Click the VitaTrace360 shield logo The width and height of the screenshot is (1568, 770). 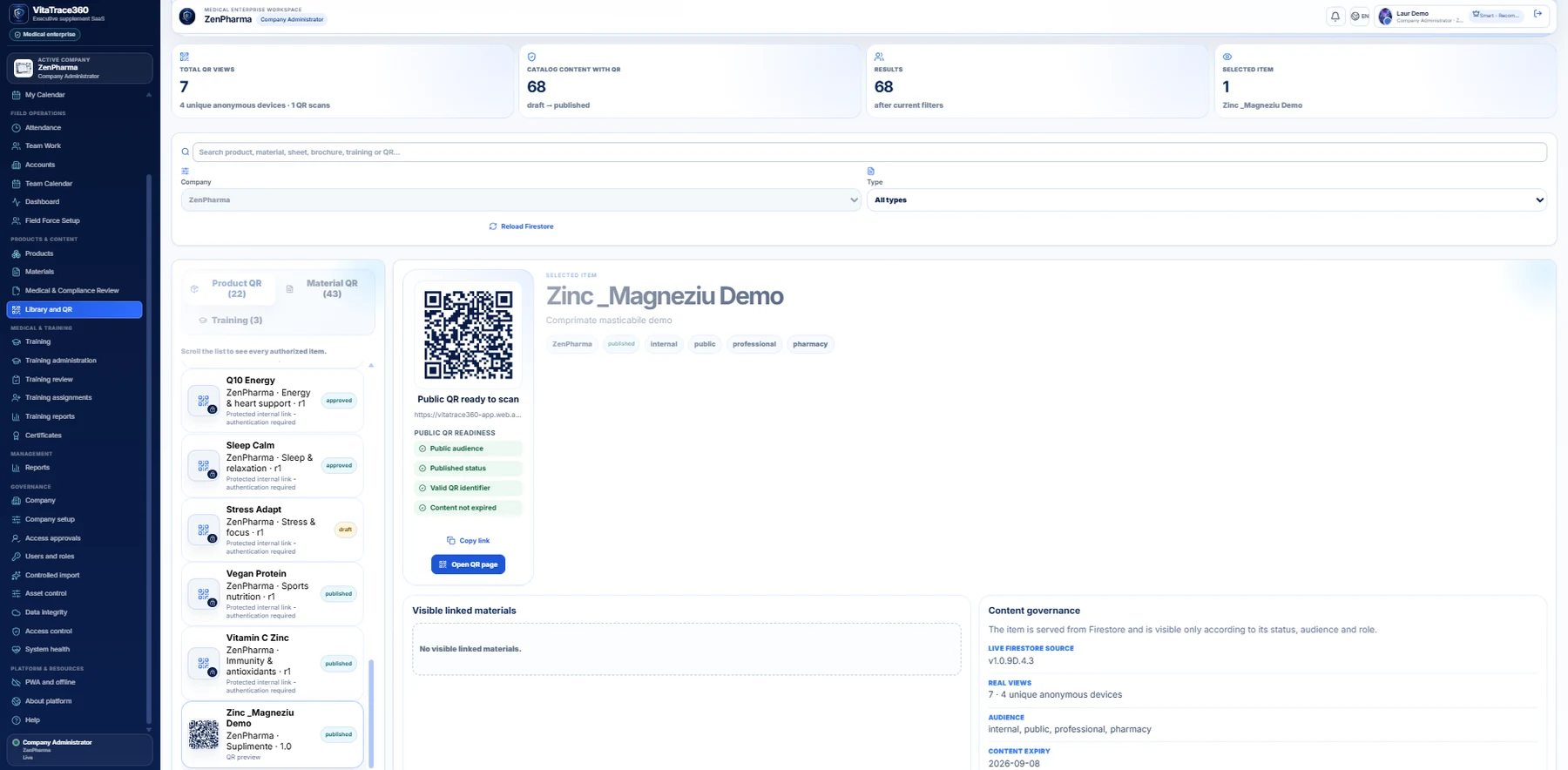click(18, 14)
